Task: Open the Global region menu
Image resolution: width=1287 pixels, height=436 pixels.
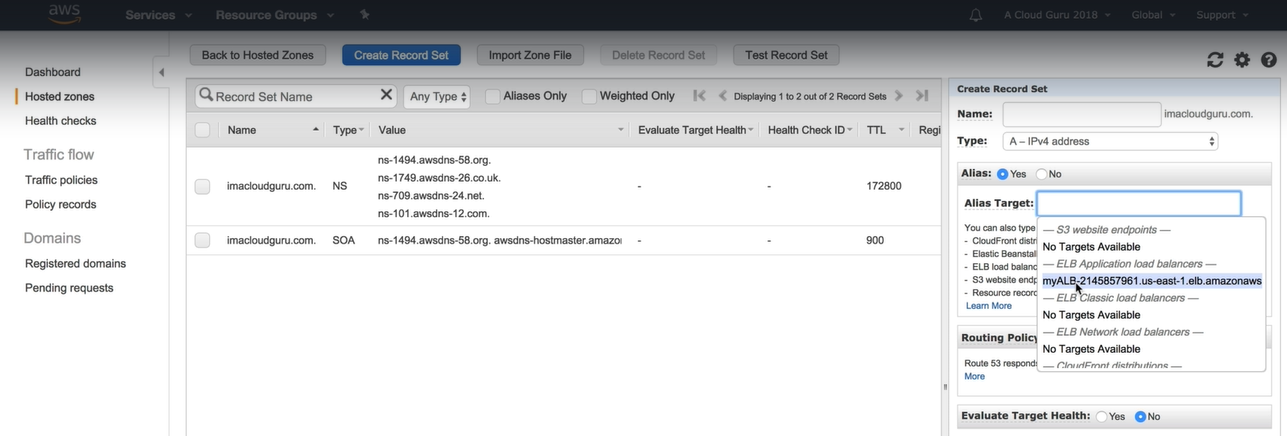Action: 1153,15
